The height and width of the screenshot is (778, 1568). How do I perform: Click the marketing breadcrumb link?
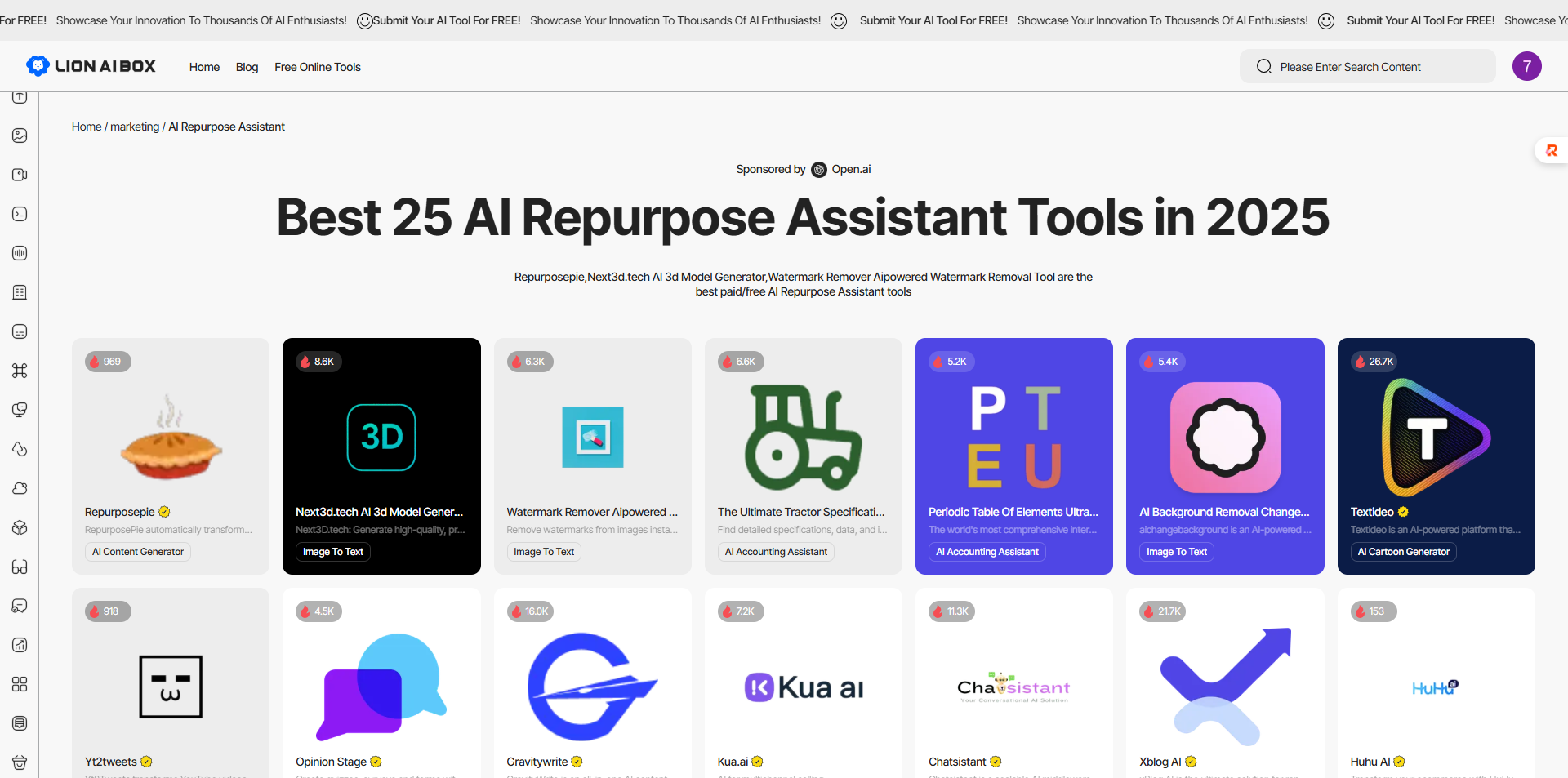[135, 127]
